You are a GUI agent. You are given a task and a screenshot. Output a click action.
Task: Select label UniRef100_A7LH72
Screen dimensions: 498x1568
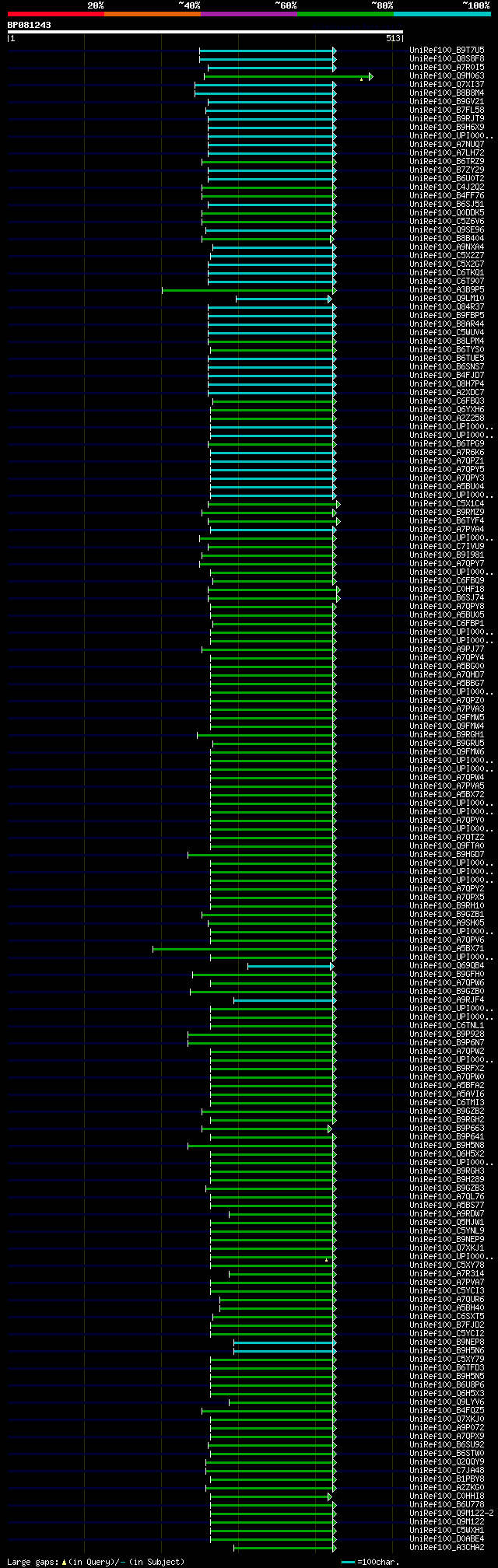[x=447, y=152]
